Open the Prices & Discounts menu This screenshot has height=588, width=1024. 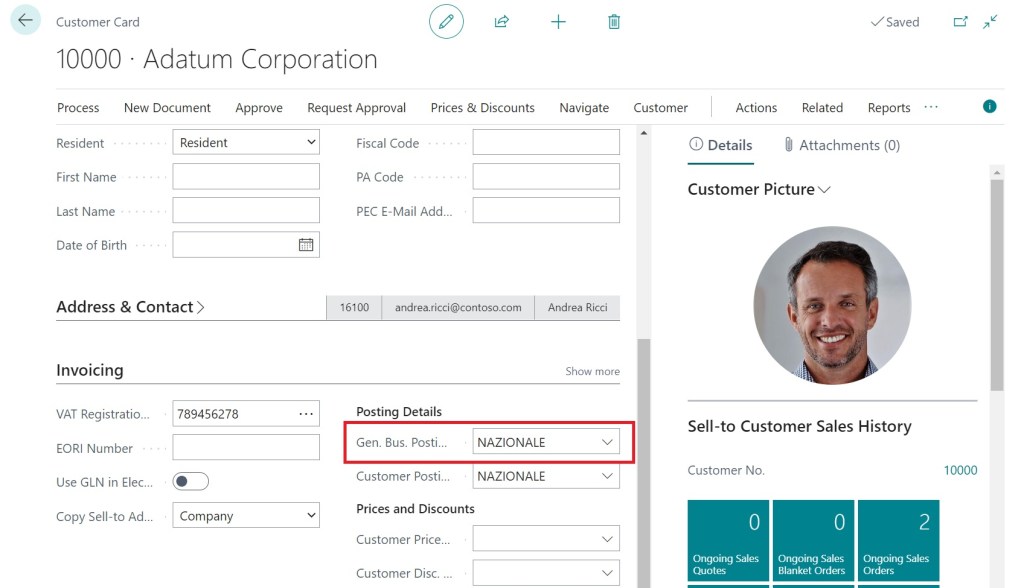[x=482, y=108]
